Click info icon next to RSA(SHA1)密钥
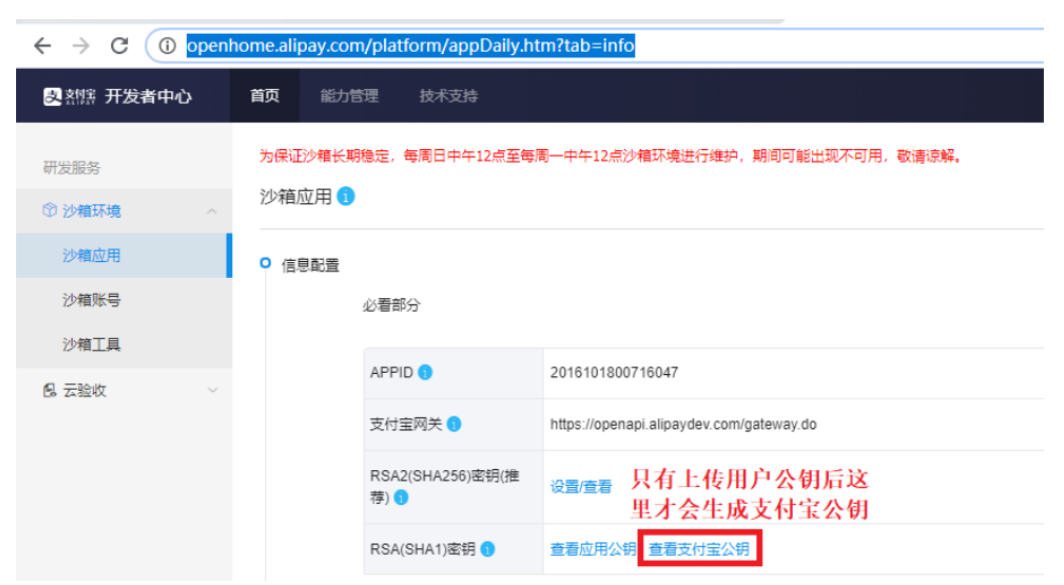 pos(487,550)
